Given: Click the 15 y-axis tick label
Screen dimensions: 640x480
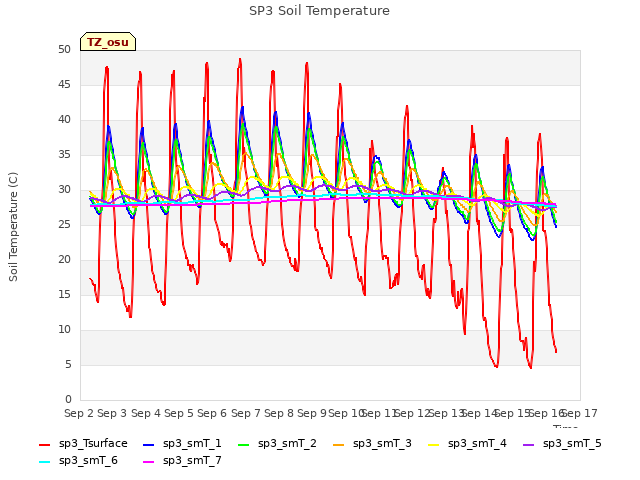Looking at the screenshot, I should [64, 295].
